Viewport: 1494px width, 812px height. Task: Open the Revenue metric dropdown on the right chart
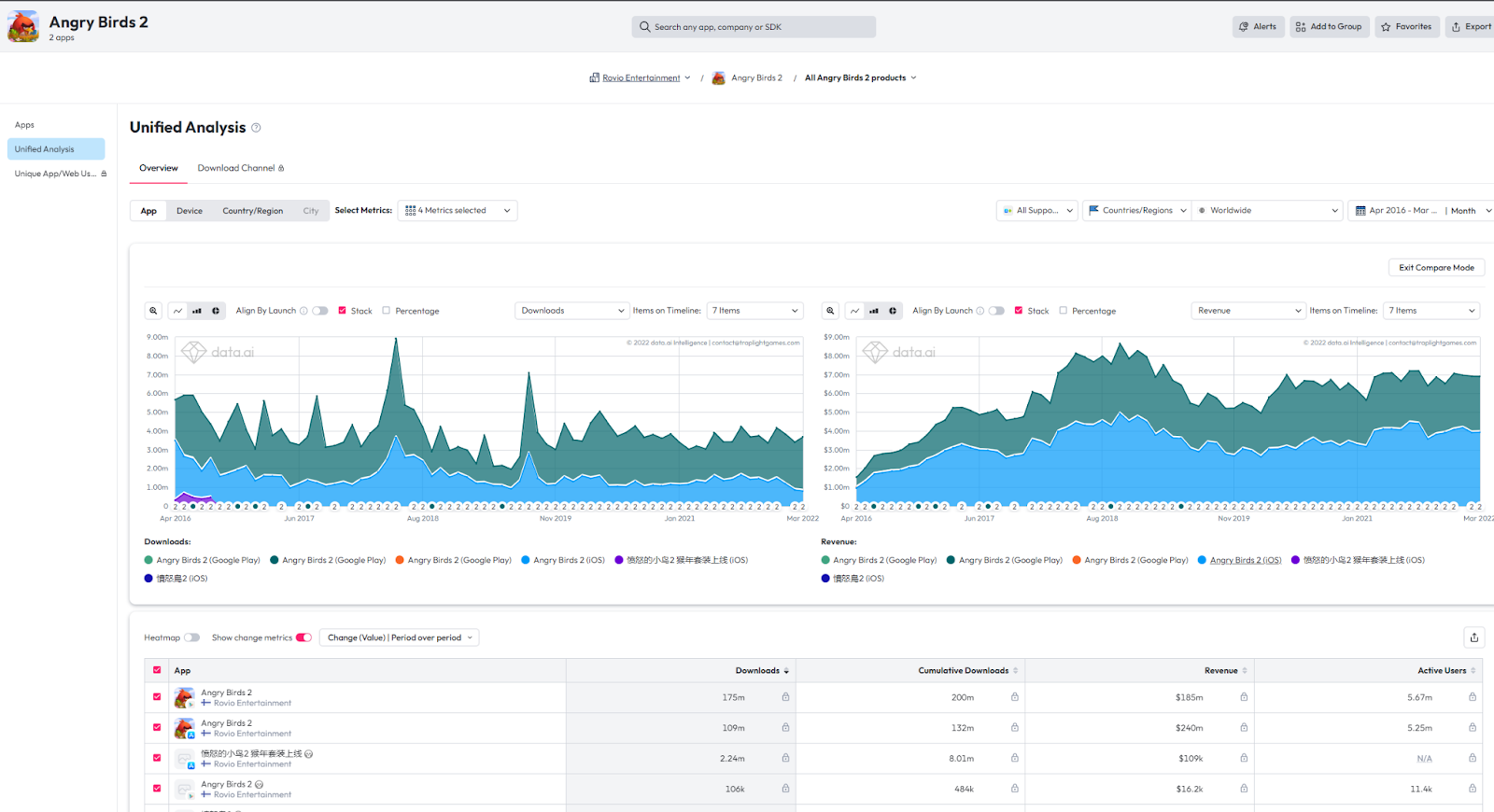click(1248, 311)
